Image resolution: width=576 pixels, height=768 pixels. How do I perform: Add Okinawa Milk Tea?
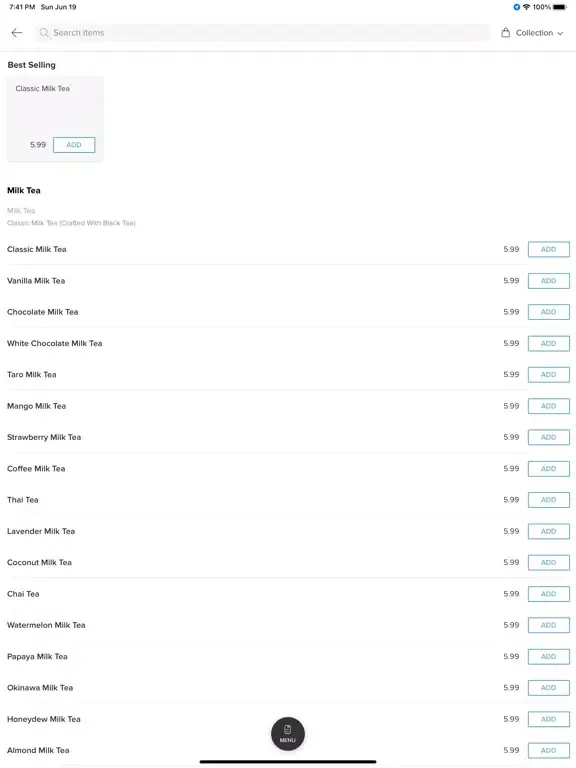point(549,688)
